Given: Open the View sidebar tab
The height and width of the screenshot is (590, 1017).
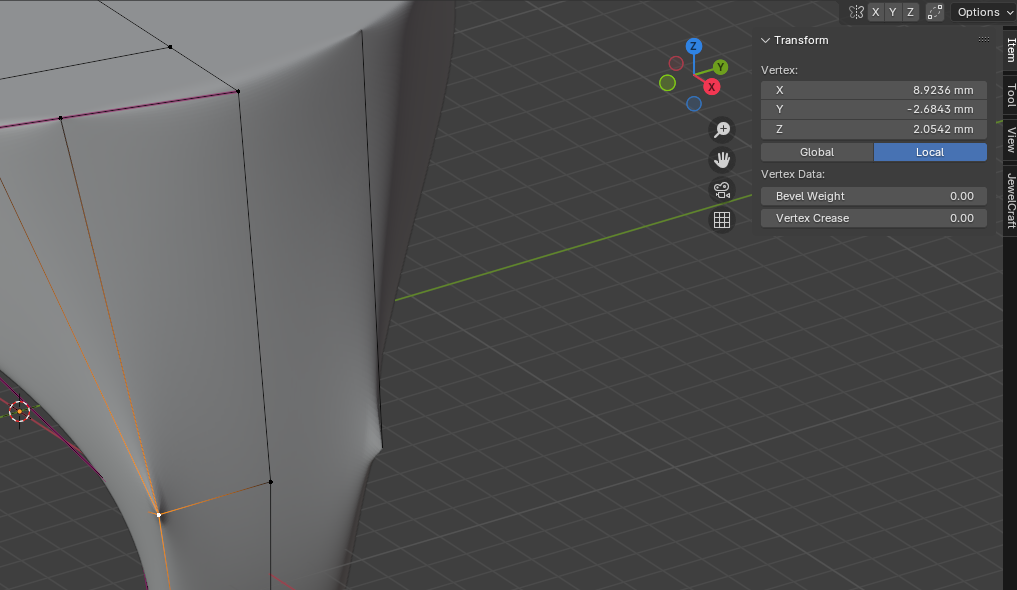Looking at the screenshot, I should (x=1010, y=139).
